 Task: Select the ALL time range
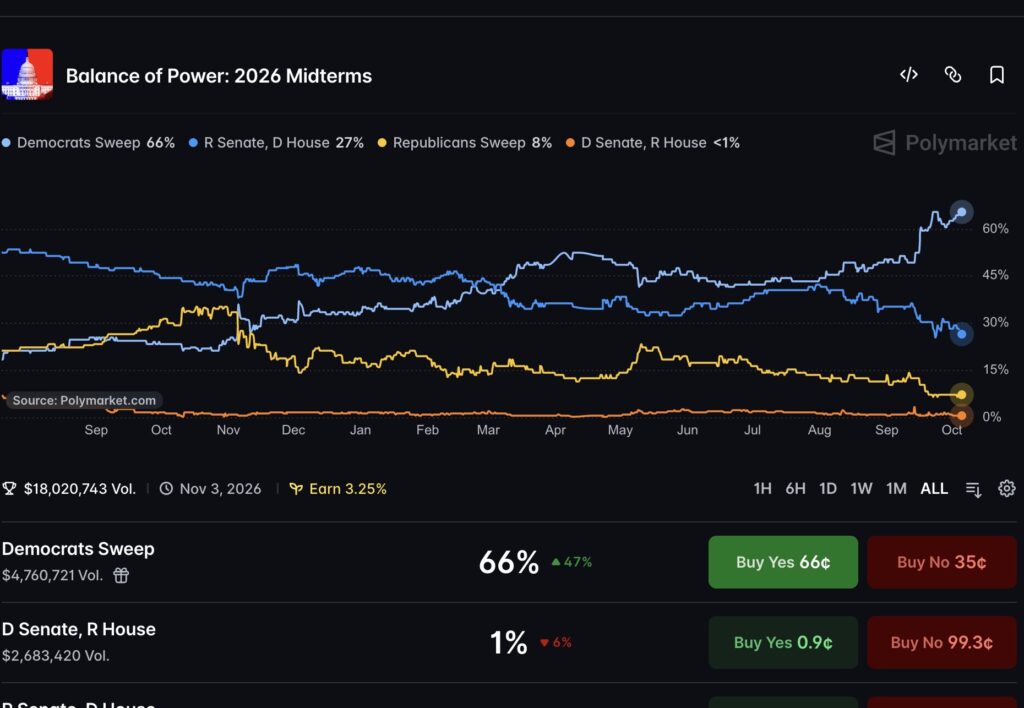[934, 489]
